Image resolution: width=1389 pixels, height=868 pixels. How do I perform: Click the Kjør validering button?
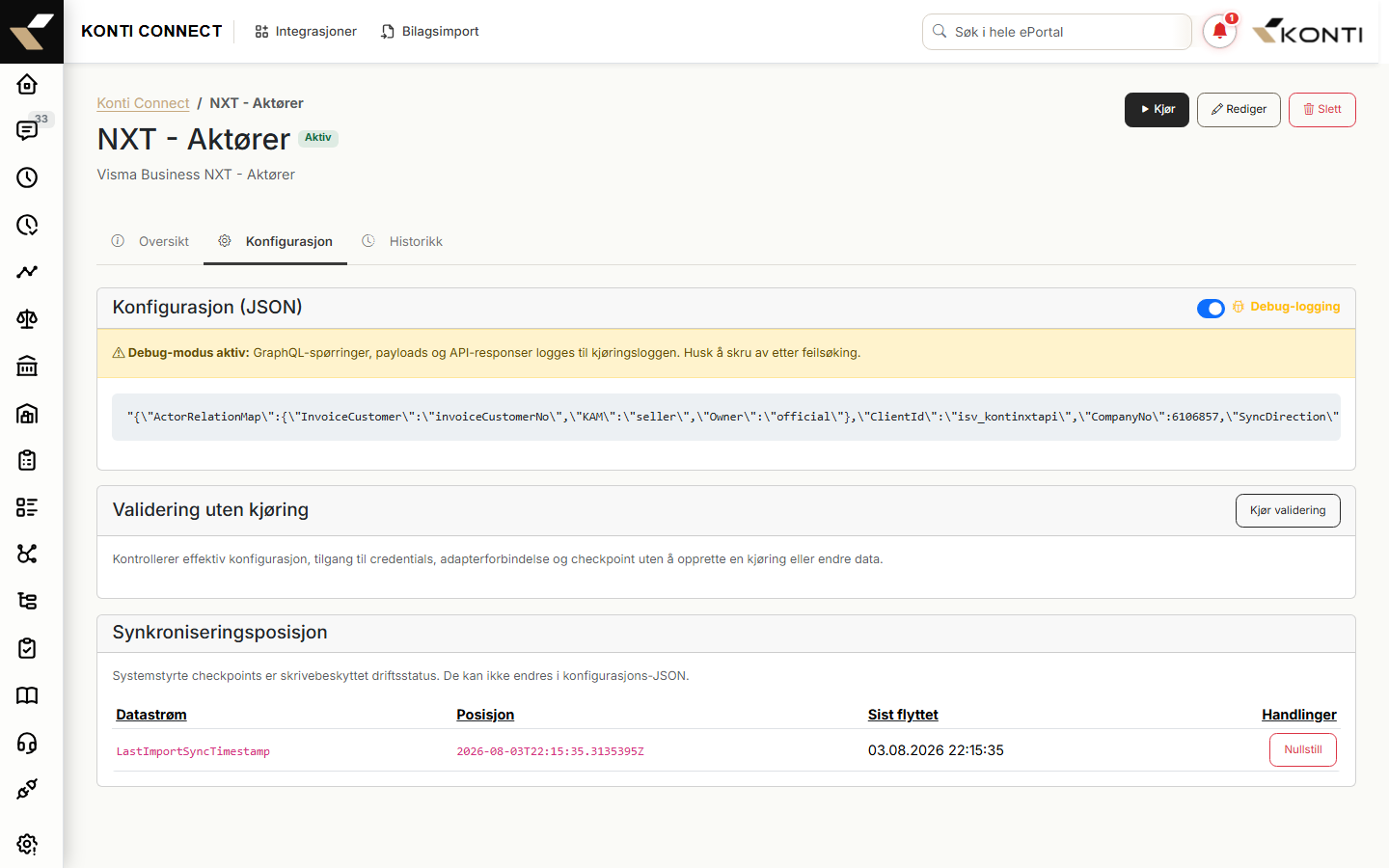coord(1288,511)
